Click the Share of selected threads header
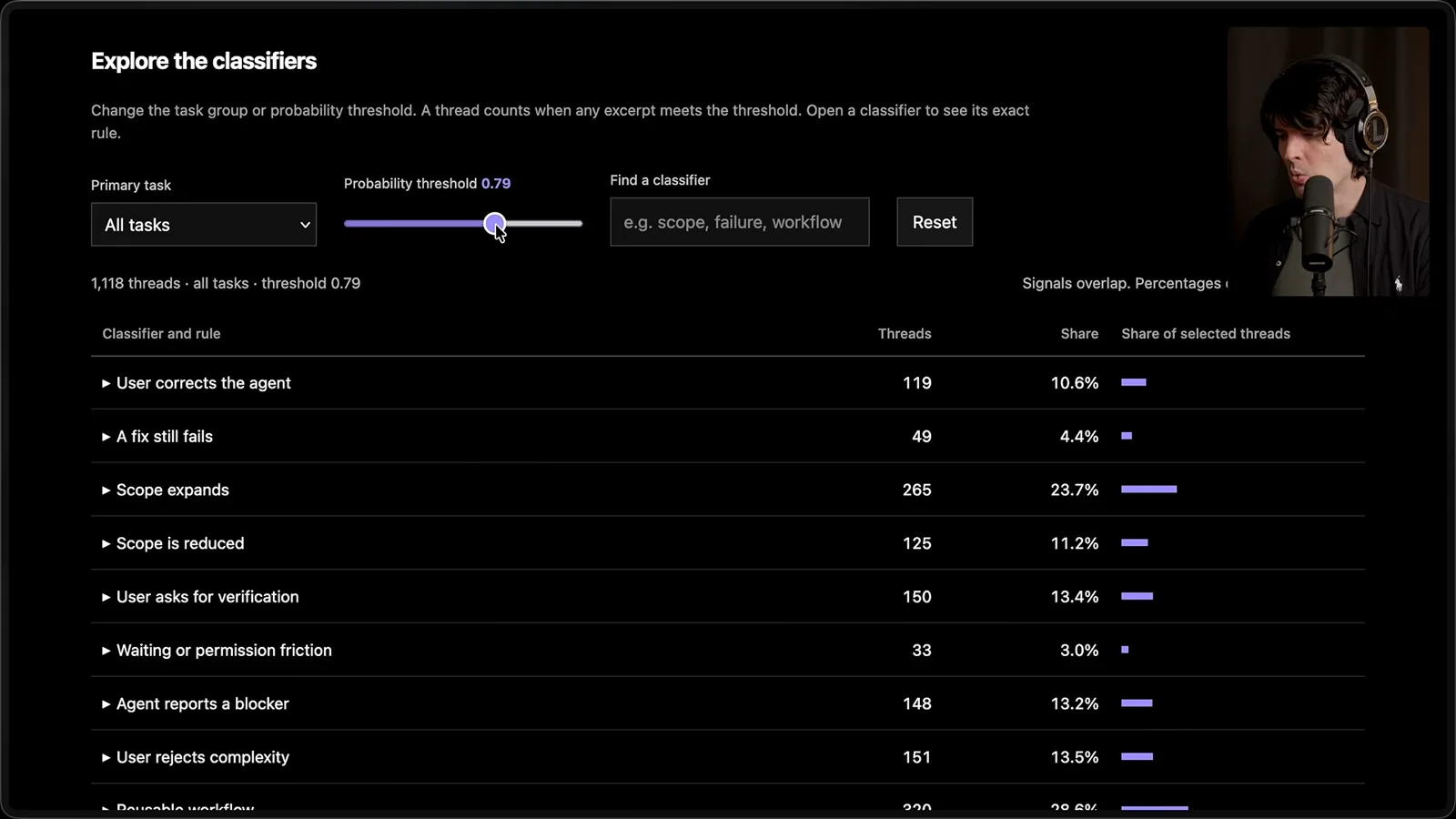This screenshot has height=819, width=1456. click(1206, 334)
